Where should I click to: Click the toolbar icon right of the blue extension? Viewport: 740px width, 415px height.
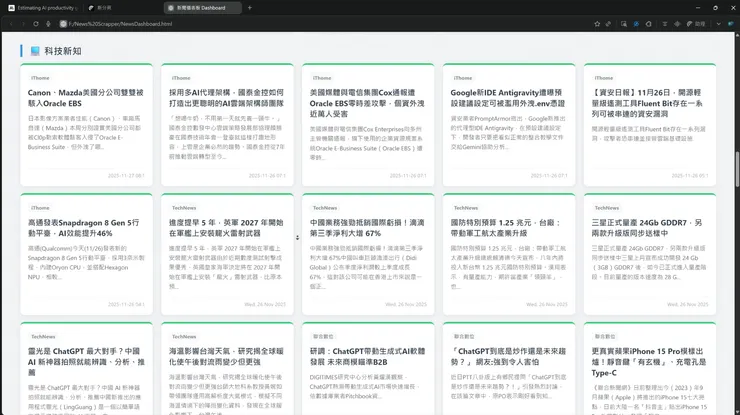click(648, 24)
